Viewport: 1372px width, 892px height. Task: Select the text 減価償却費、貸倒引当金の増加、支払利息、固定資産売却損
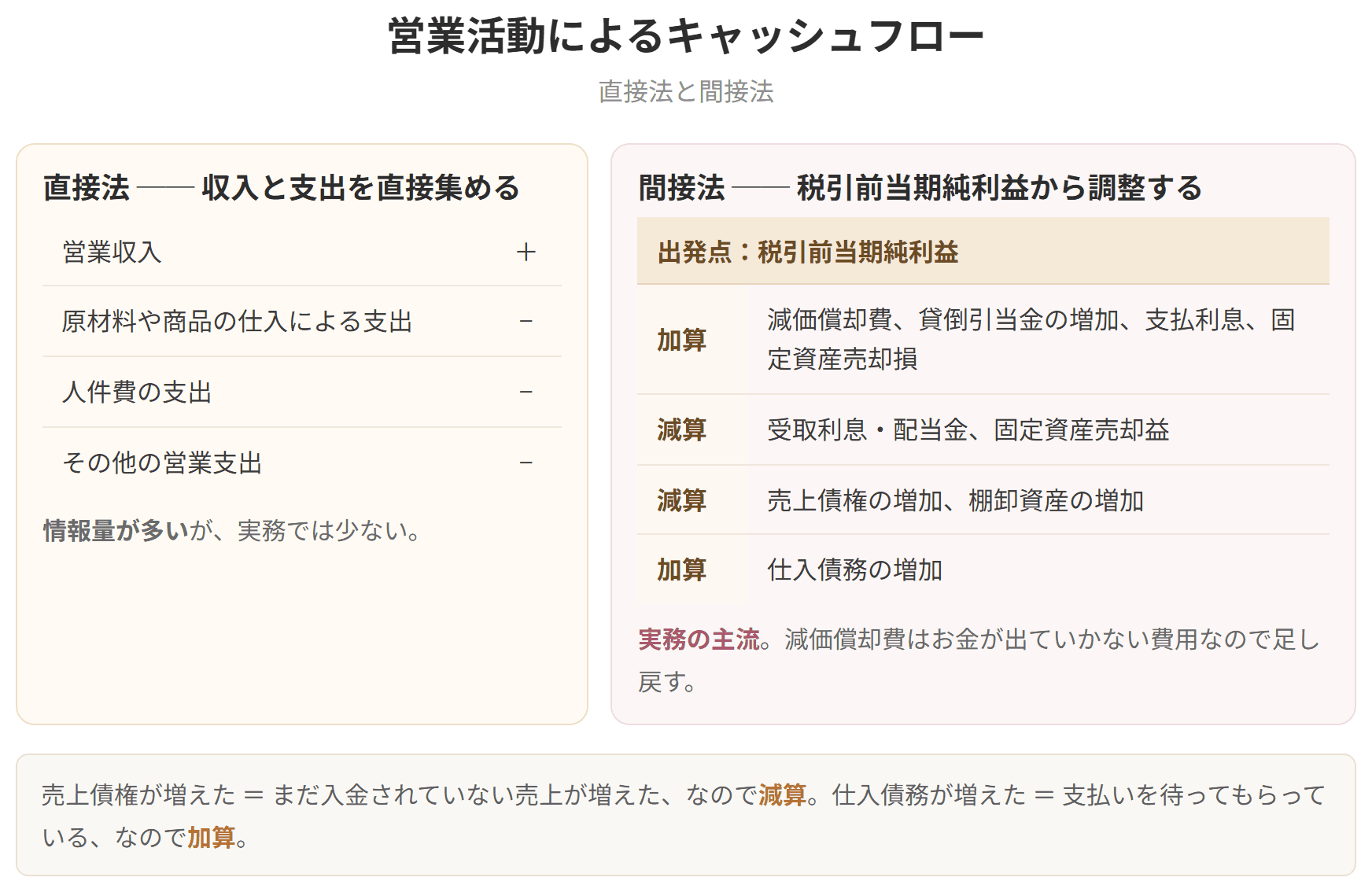point(1031,340)
